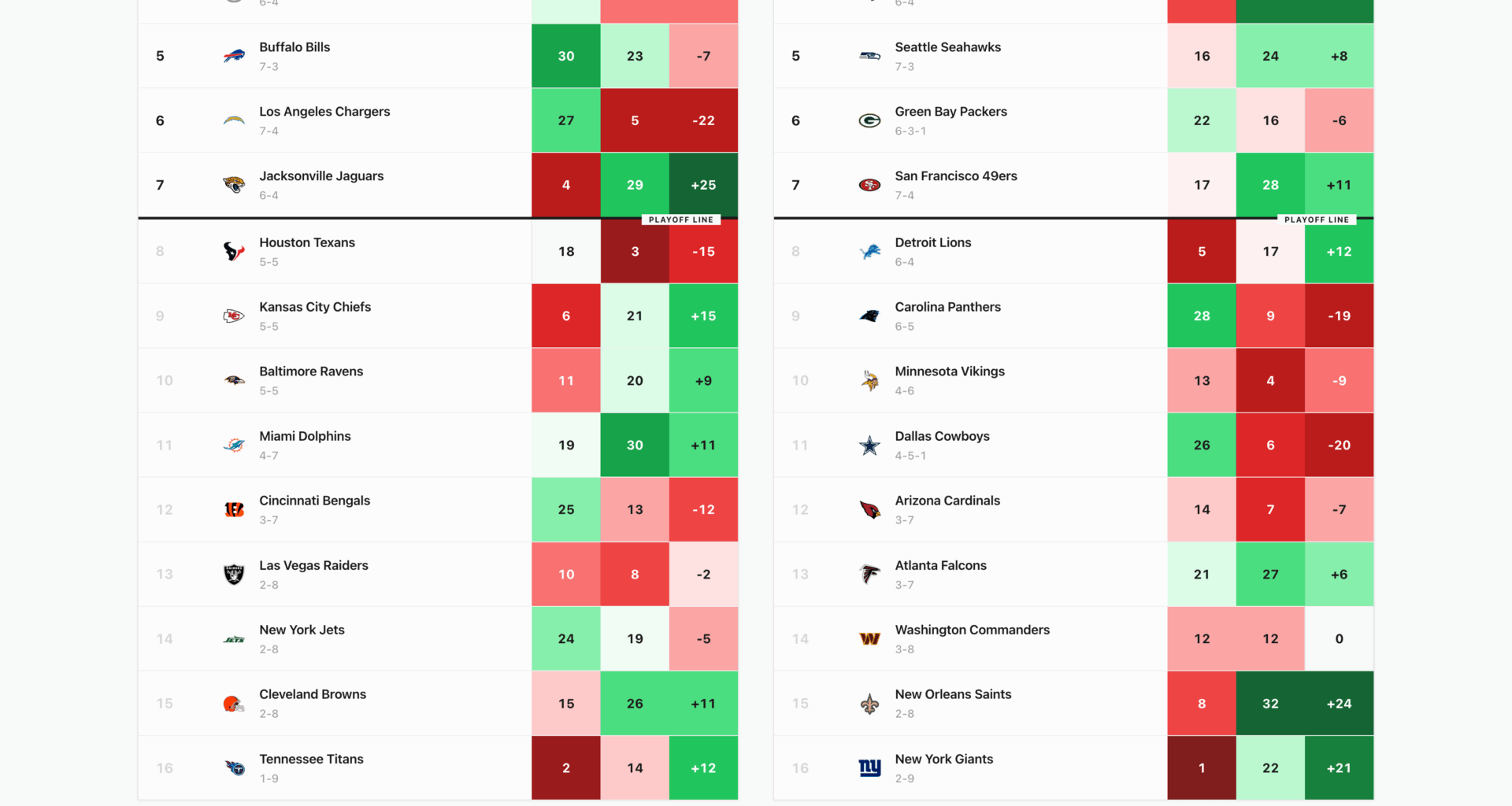Image resolution: width=1512 pixels, height=806 pixels.
Task: Click the Minnesota Vikings logo
Action: click(x=869, y=380)
